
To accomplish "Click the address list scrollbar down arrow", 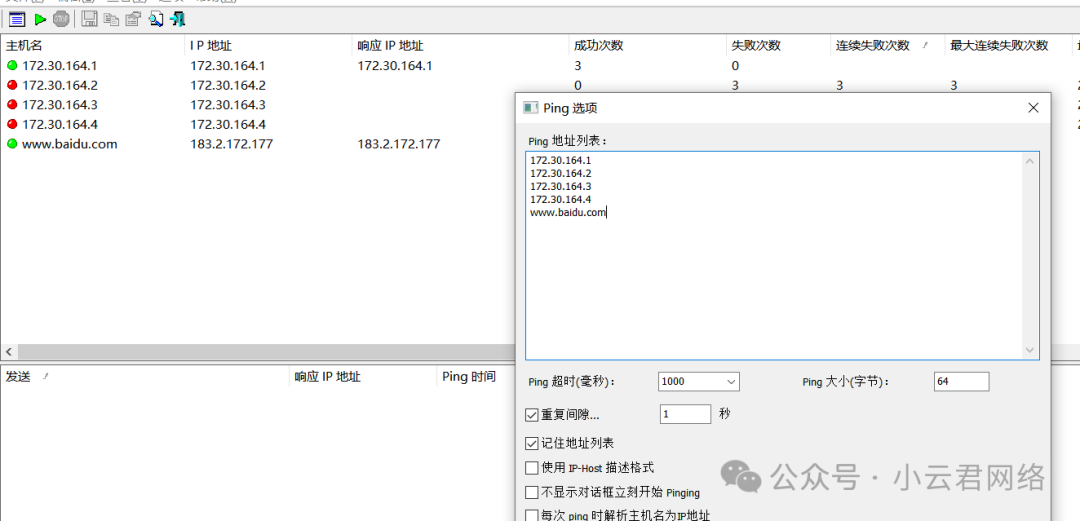I will point(1030,350).
